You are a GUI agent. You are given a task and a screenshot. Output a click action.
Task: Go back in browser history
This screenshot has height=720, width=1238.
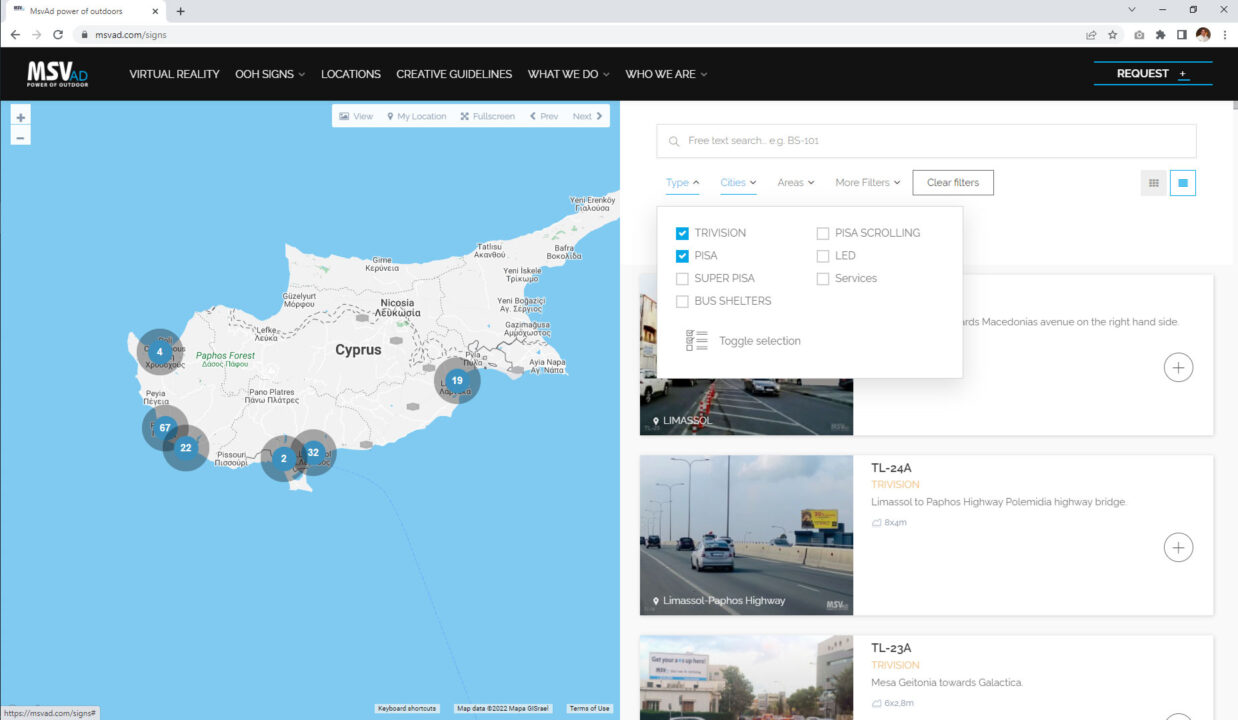point(15,34)
